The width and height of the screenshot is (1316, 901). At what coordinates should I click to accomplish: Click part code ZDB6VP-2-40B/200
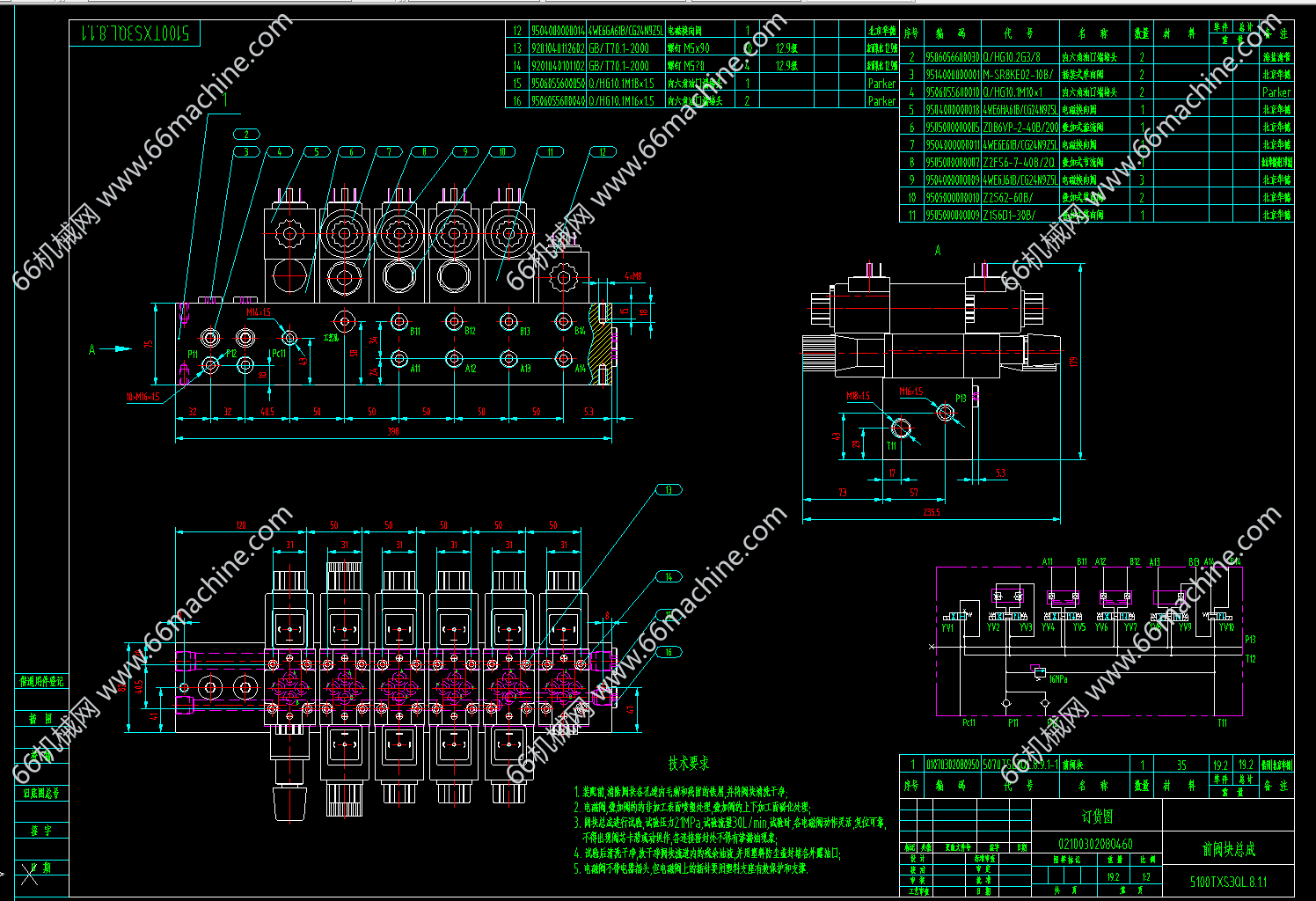pos(1020,127)
